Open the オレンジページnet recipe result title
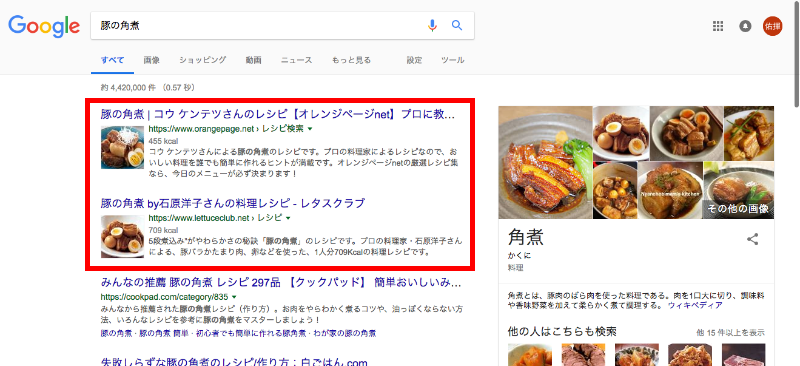The image size is (800, 366). [278, 114]
